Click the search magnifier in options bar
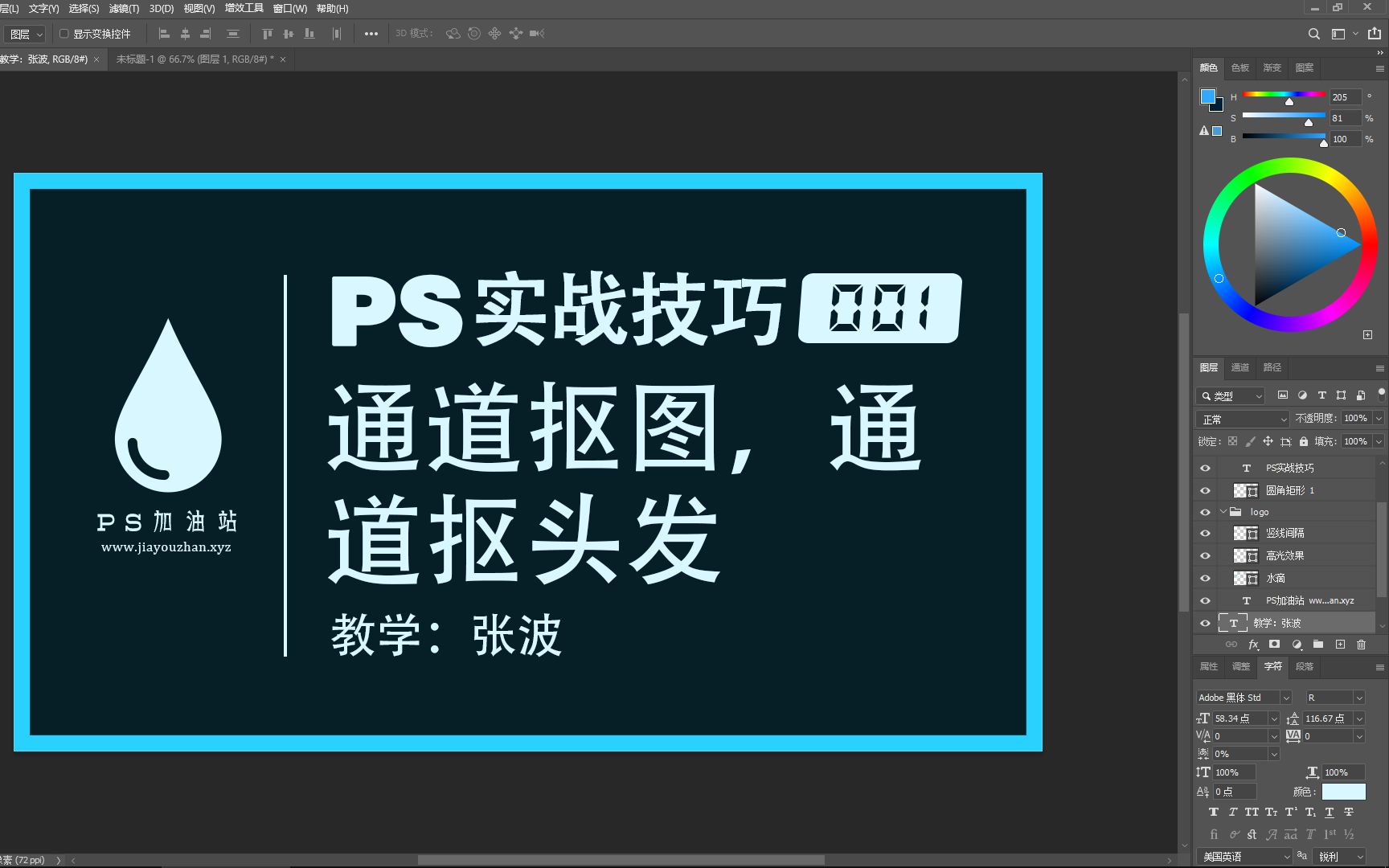Viewport: 1389px width, 868px height. pyautogui.click(x=1313, y=34)
